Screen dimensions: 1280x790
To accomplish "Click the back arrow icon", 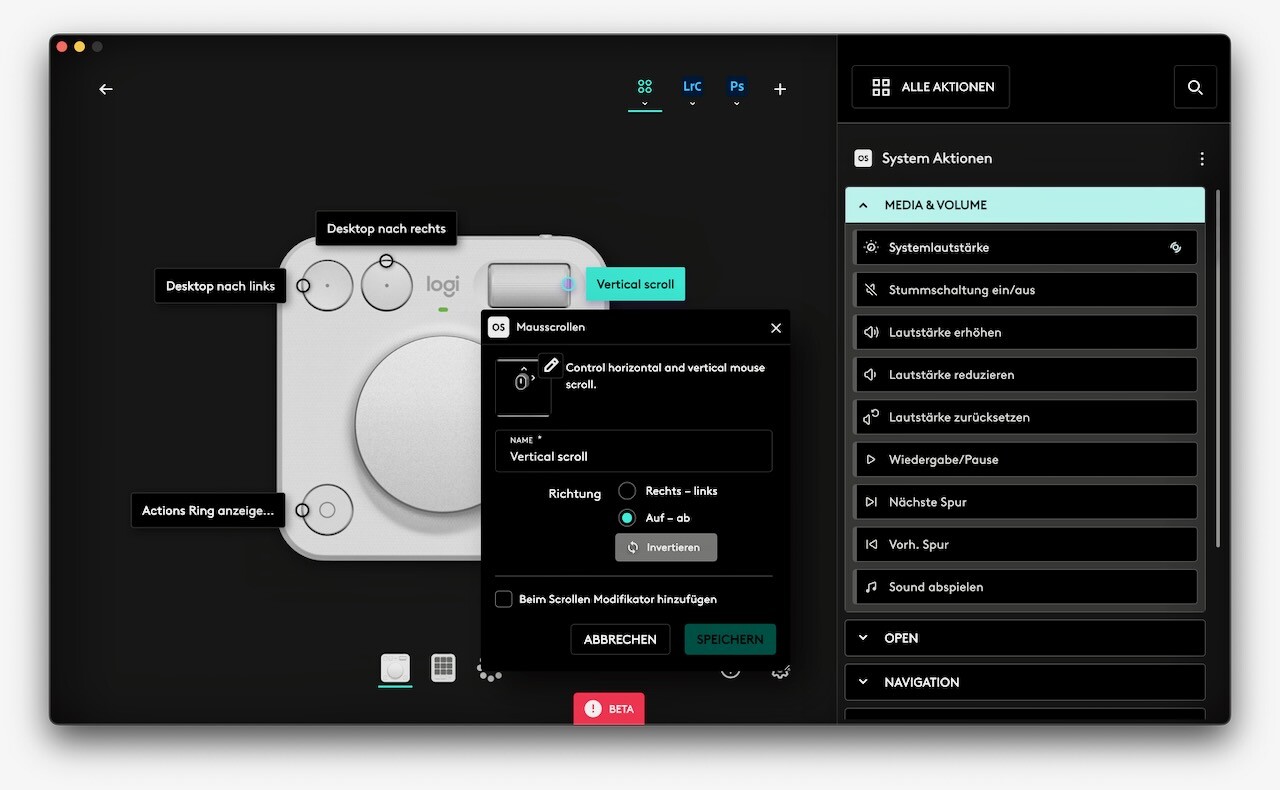I will tap(106, 89).
